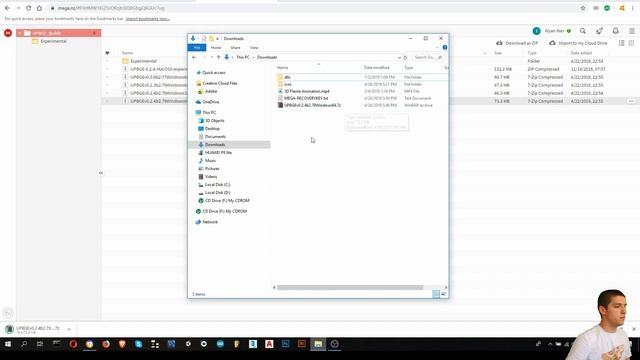The width and height of the screenshot is (640, 360).
Task: Open File tab in Explorer ribbon
Action: pos(197,48)
